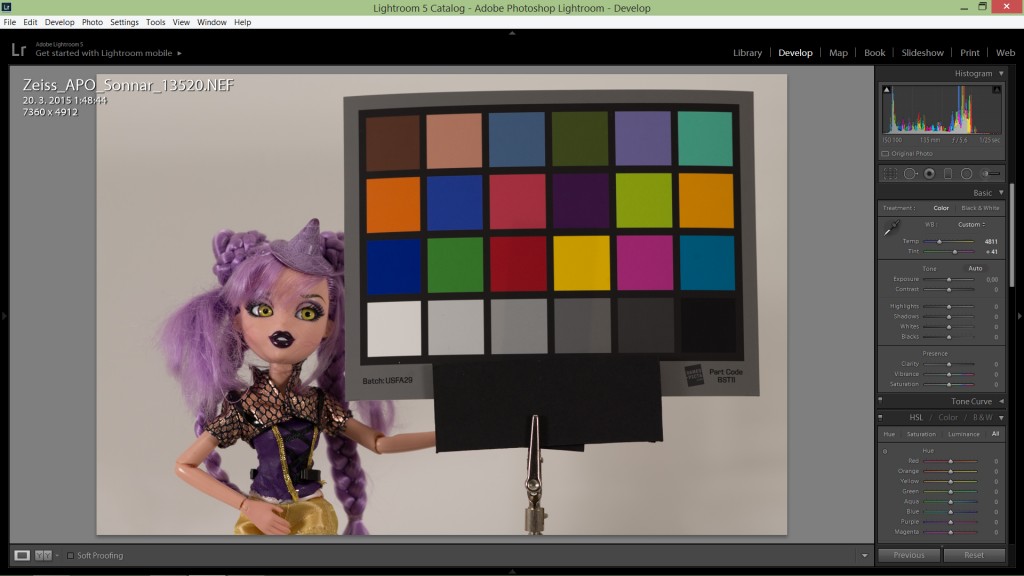This screenshot has height=576, width=1024.
Task: Collapse the Basic panel
Action: (x=1001, y=193)
